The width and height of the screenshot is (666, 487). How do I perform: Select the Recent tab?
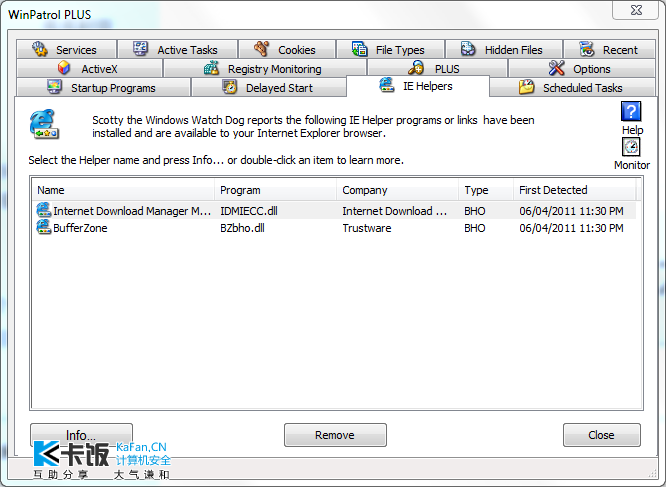point(610,49)
